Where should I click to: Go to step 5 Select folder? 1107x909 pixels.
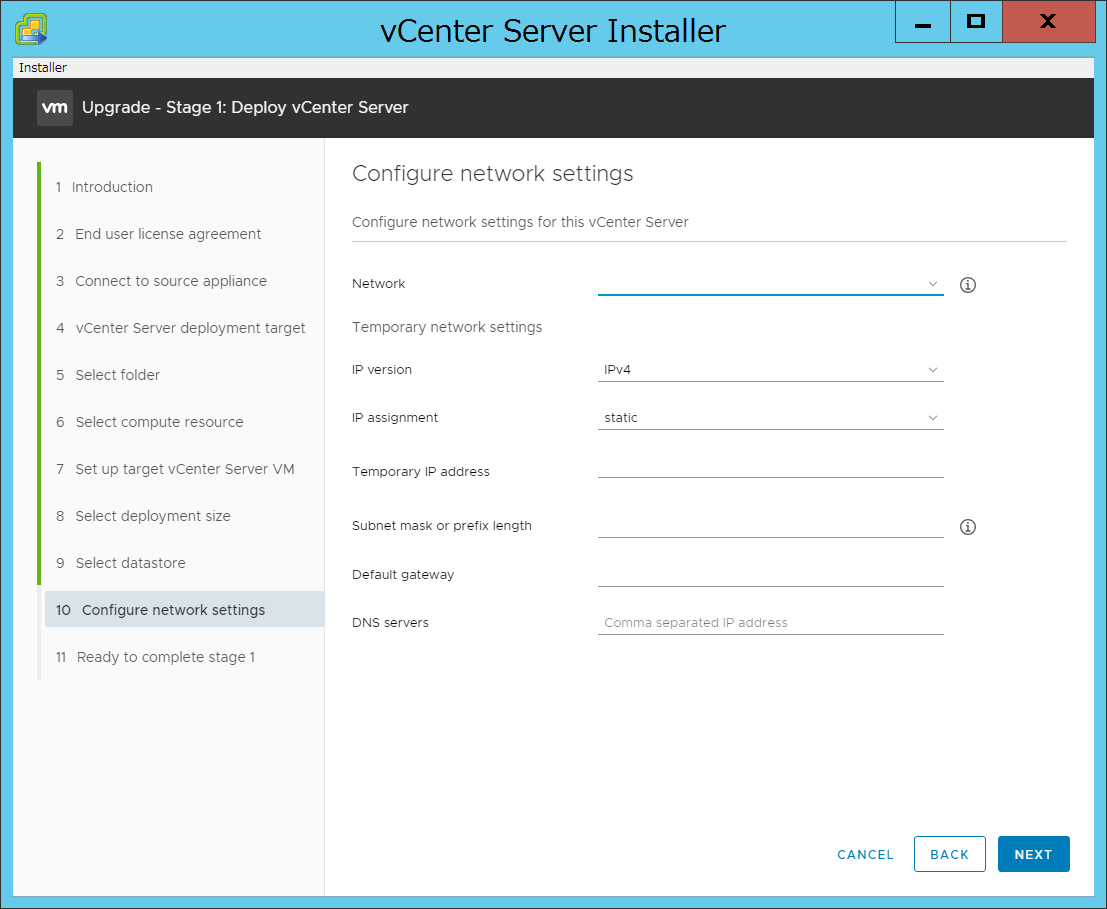107,375
